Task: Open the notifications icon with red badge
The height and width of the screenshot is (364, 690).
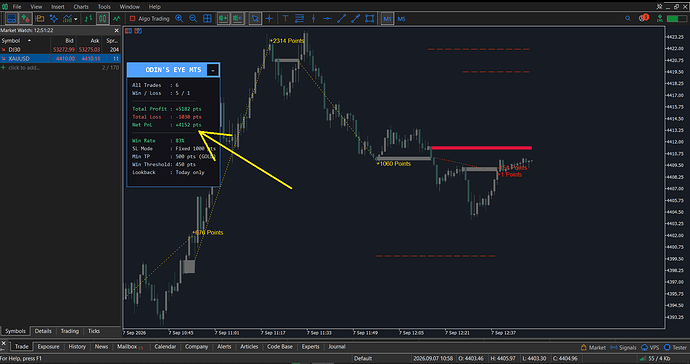Action: [644, 18]
